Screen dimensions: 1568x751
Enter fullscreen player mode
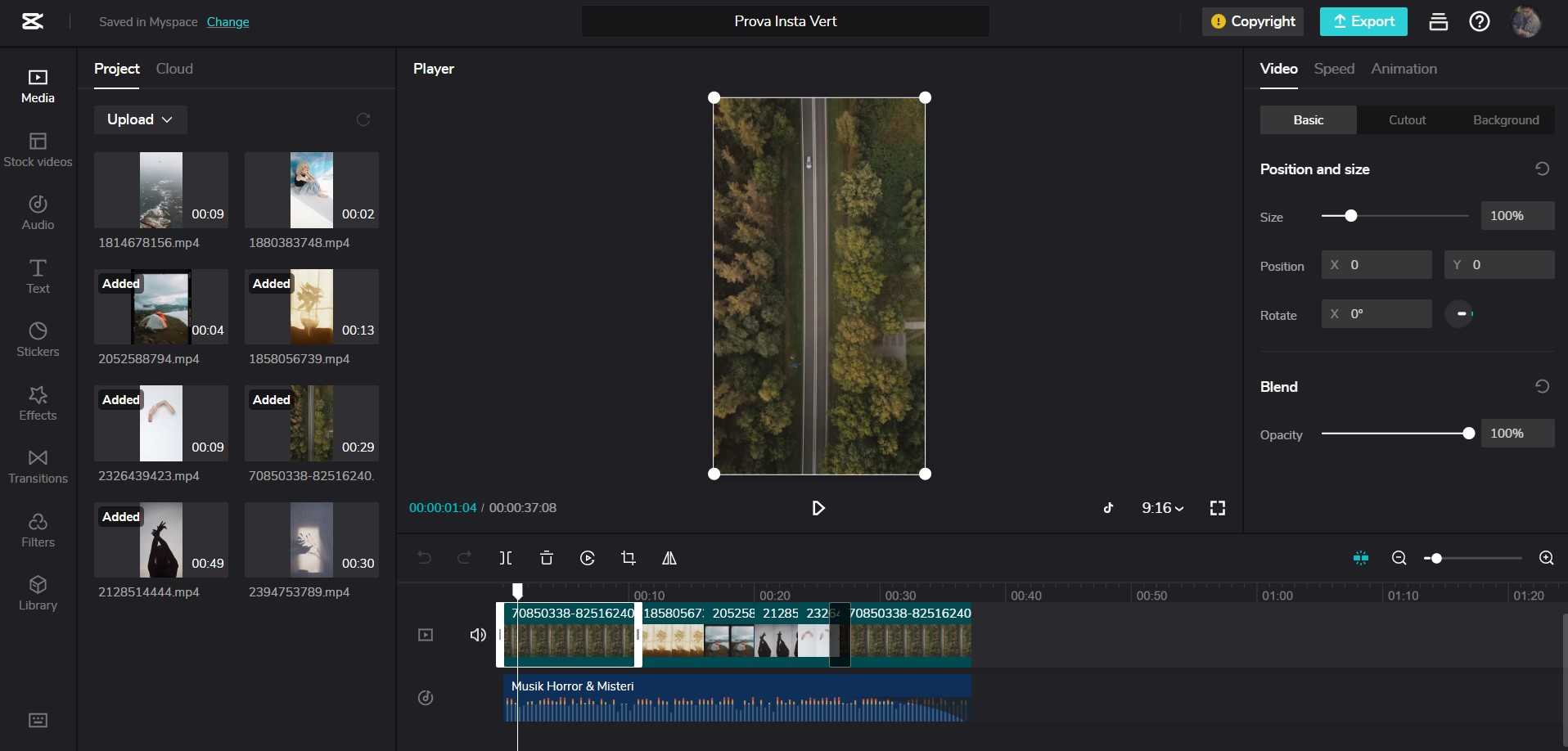pos(1218,508)
